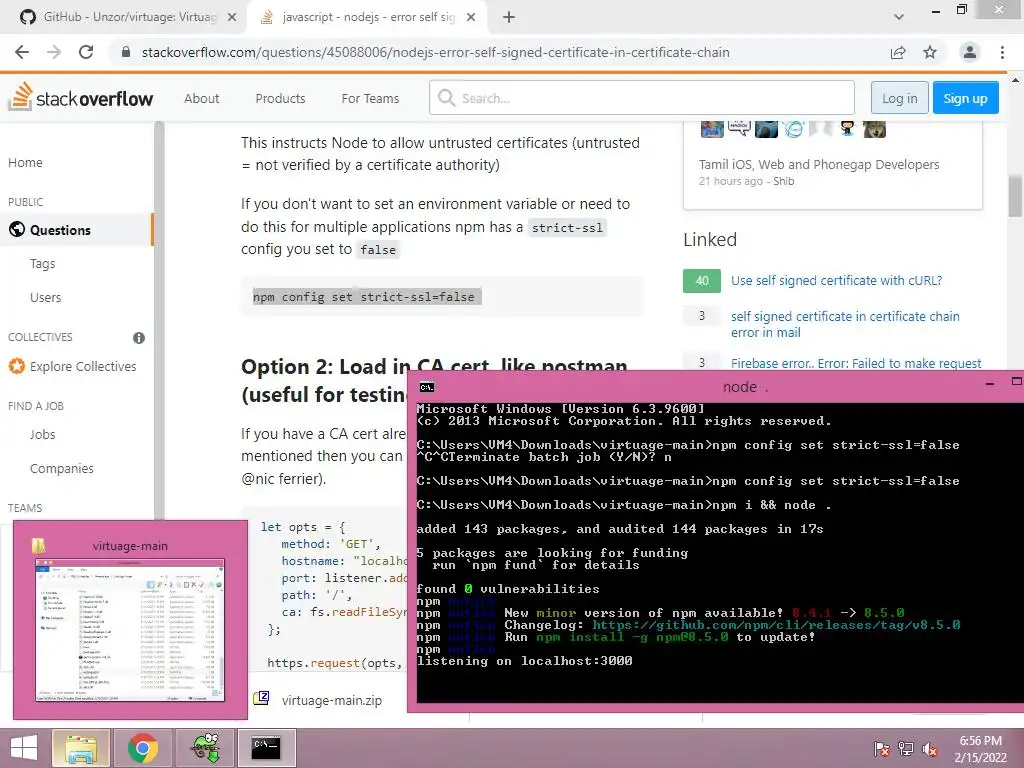Click the 'npm config set strict-ssl=false' code block
1024x768 pixels.
click(x=442, y=297)
